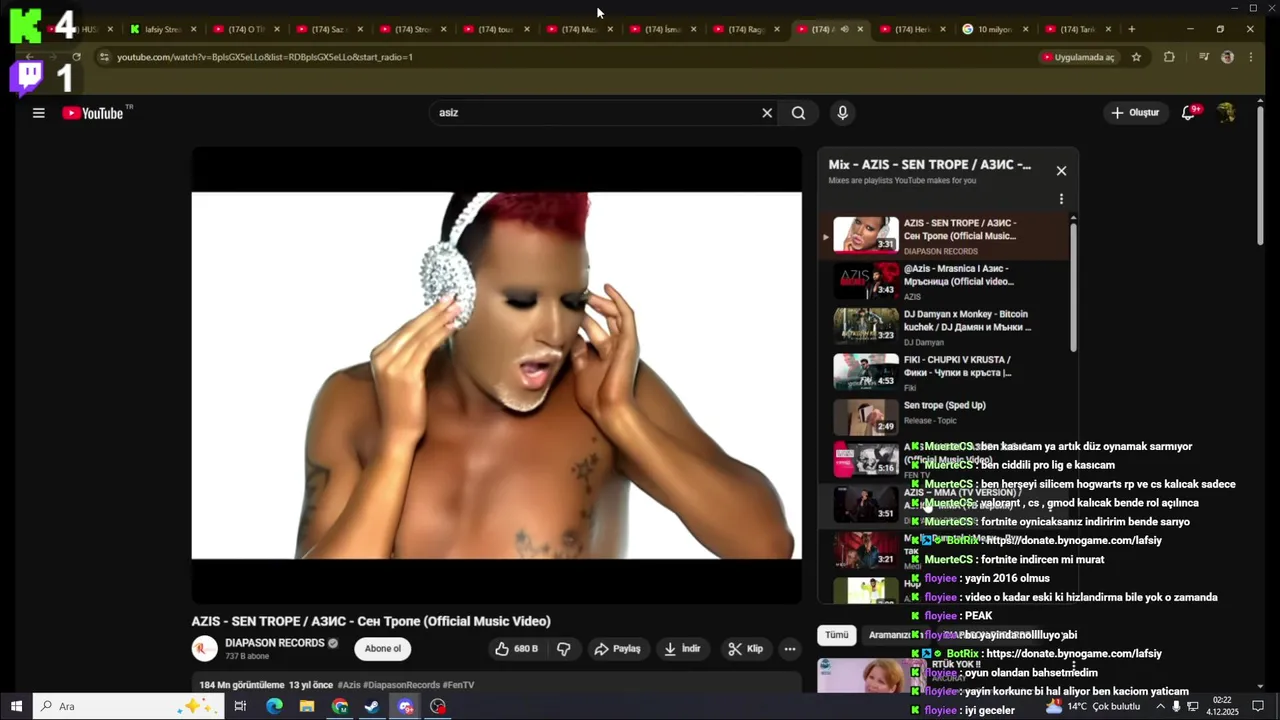Open Chrome three-dot menu
The width and height of the screenshot is (1280, 720).
[x=1251, y=57]
